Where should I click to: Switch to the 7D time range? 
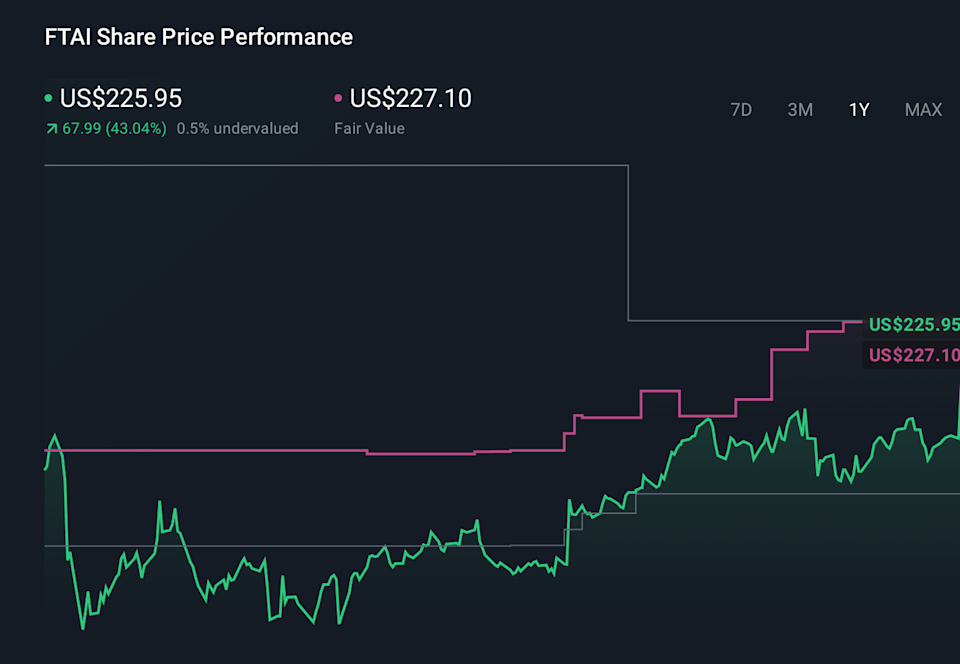(x=741, y=110)
